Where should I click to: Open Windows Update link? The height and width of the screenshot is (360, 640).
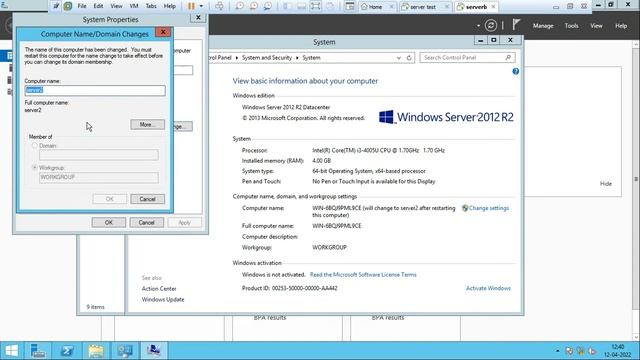coord(163,300)
